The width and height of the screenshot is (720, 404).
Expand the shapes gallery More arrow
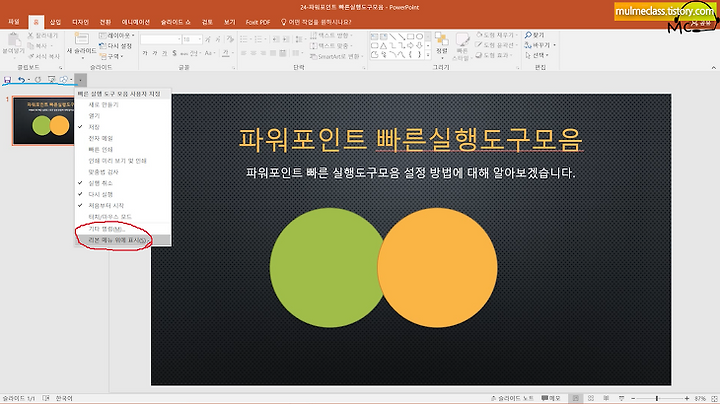tap(428, 55)
